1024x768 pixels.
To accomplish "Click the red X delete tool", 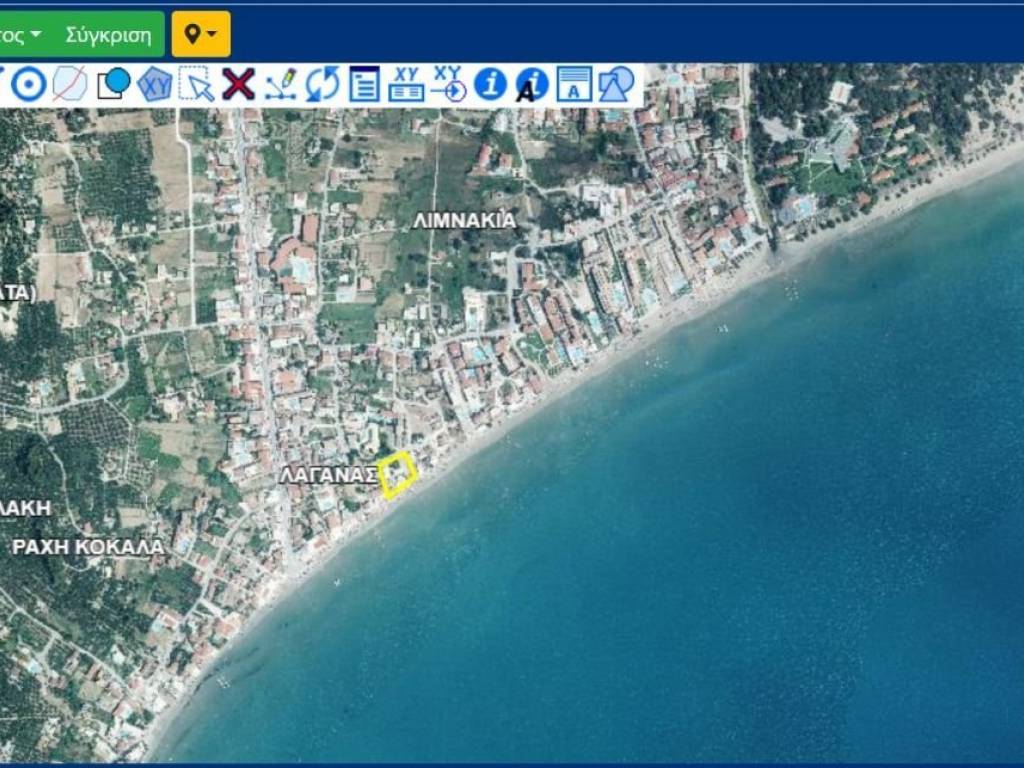I will [x=238, y=85].
